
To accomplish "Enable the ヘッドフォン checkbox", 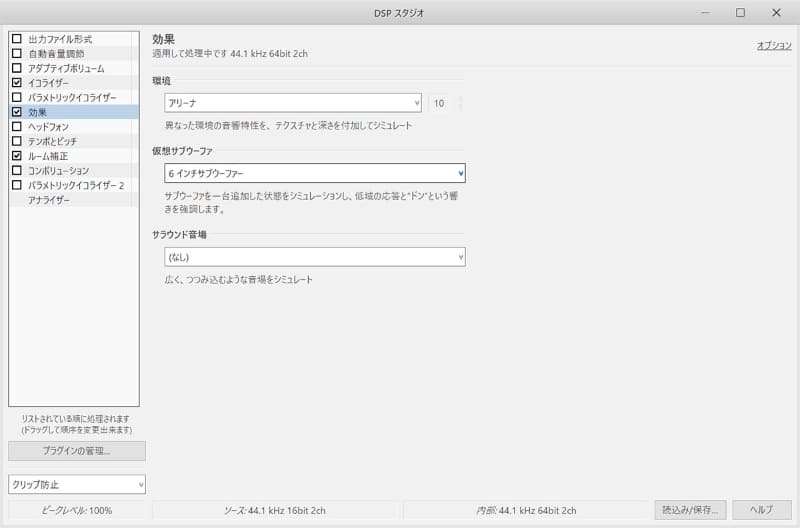I will pos(17,126).
